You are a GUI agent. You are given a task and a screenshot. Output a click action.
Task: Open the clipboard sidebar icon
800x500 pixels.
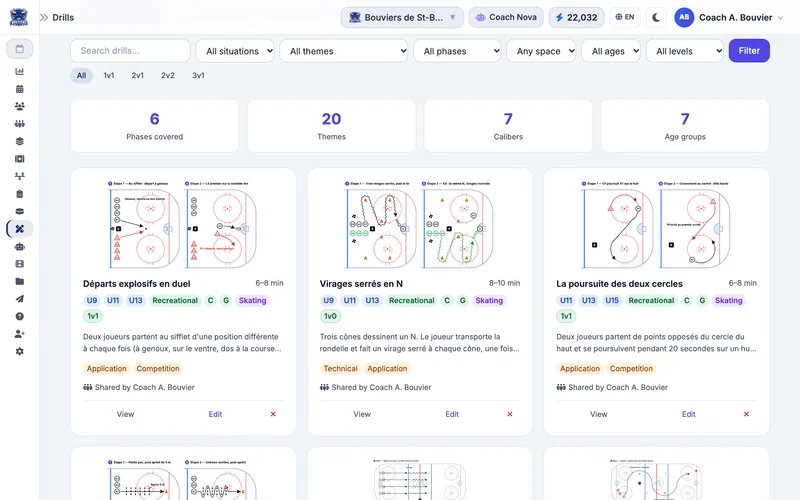pyautogui.click(x=19, y=194)
